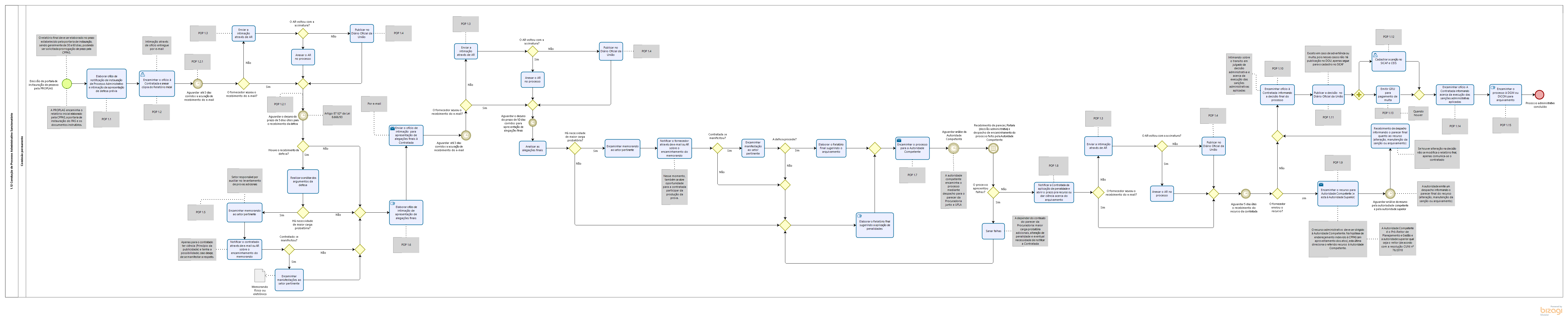This screenshot has width=1568, height=324.
Task: Select task 'Encaminhar manifestações ao setor pertinente'
Action: pos(289,280)
